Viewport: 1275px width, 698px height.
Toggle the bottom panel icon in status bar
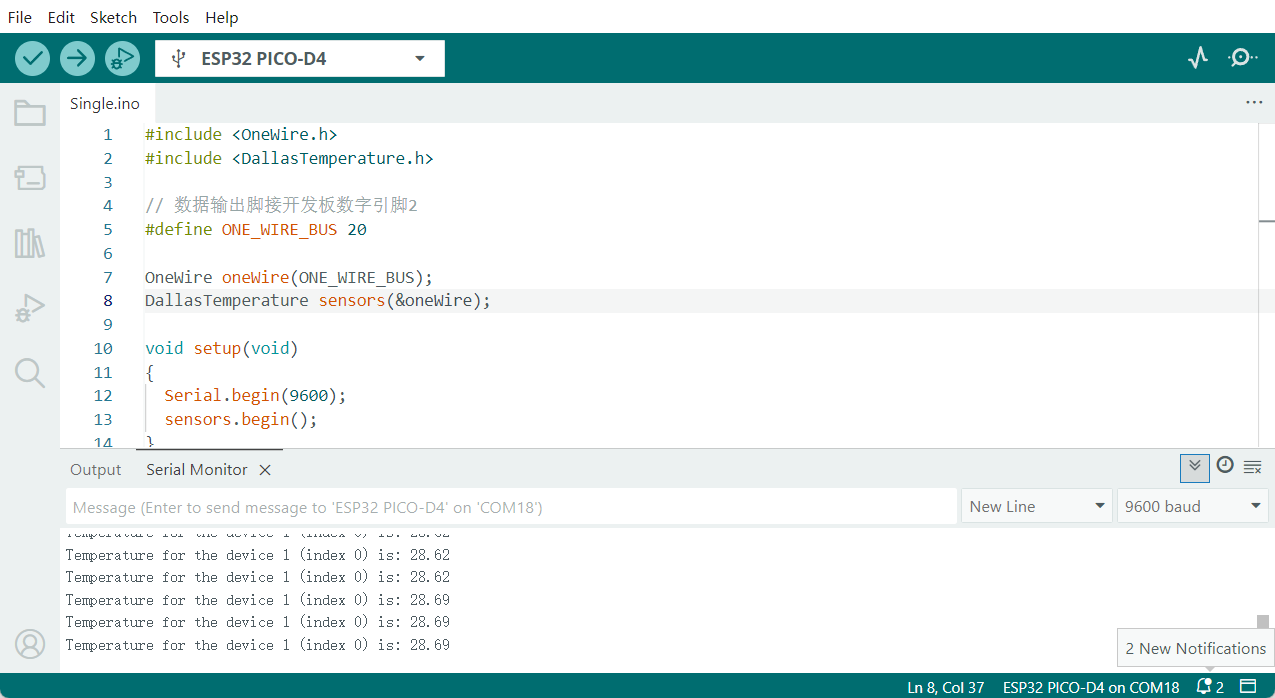(x=1248, y=687)
